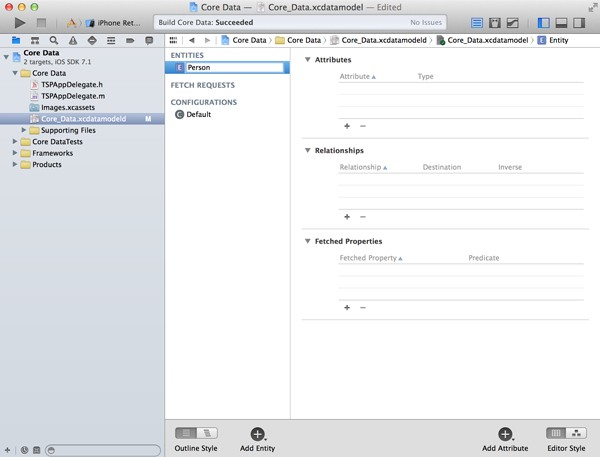Expand the Core DataTests folder
This screenshot has width=600, height=457.
click(x=15, y=142)
